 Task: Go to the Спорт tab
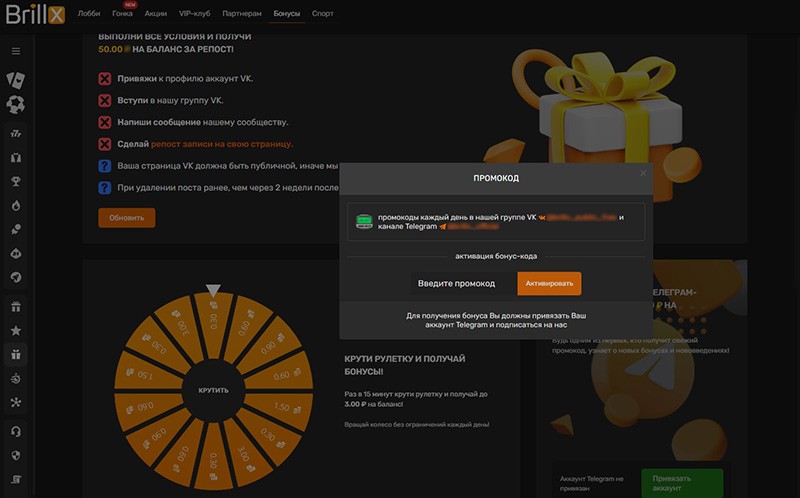pos(323,14)
